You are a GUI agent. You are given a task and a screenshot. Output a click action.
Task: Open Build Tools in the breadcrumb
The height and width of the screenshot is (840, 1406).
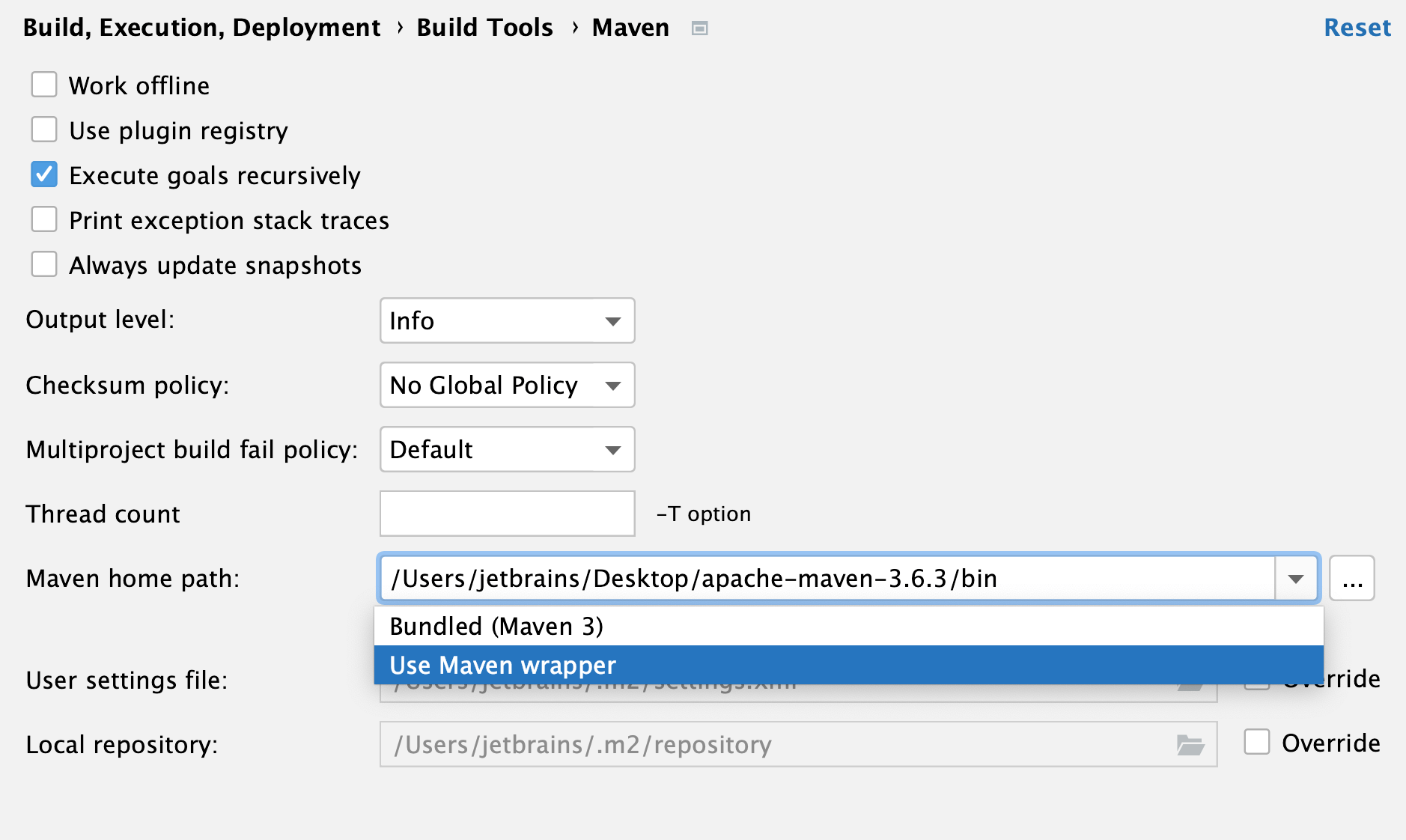[484, 28]
